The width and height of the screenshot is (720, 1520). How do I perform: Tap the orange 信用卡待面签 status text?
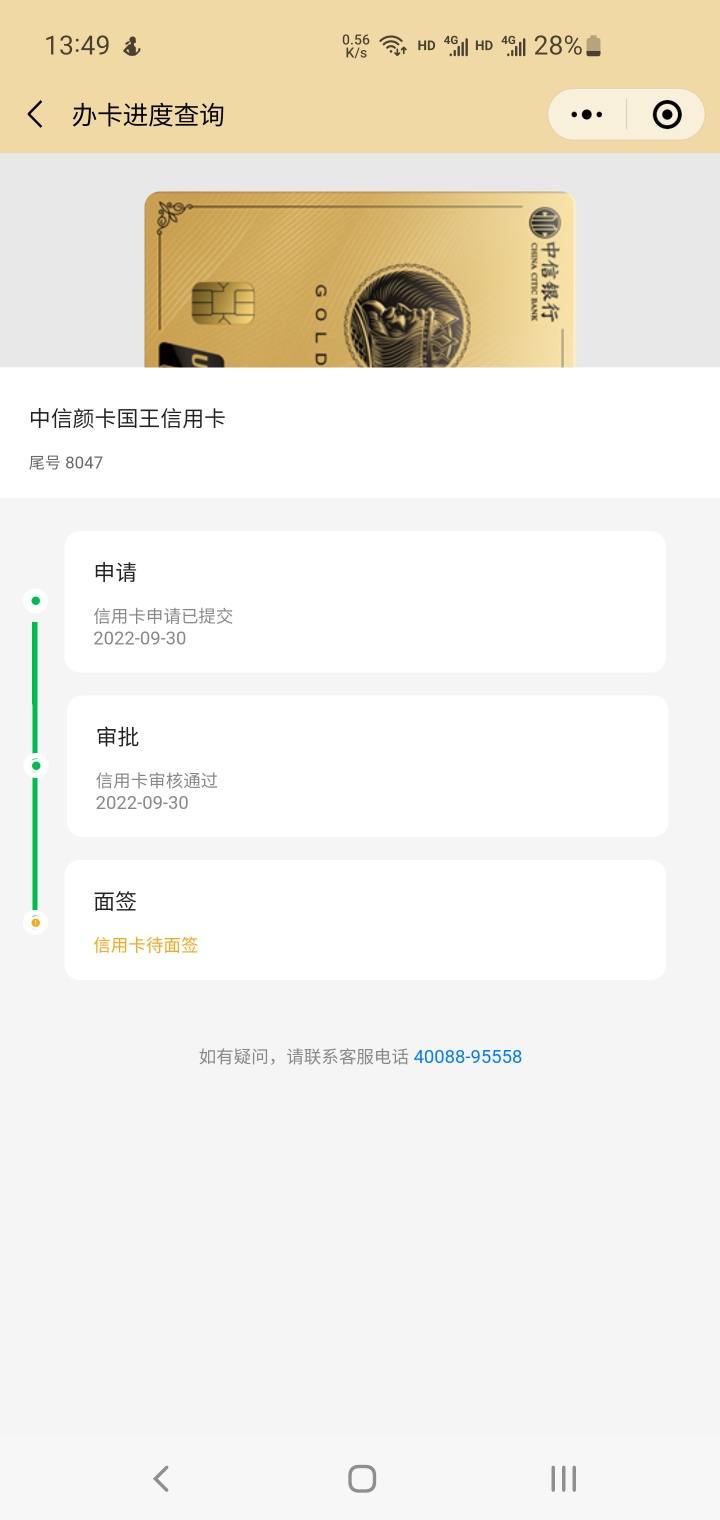click(146, 945)
